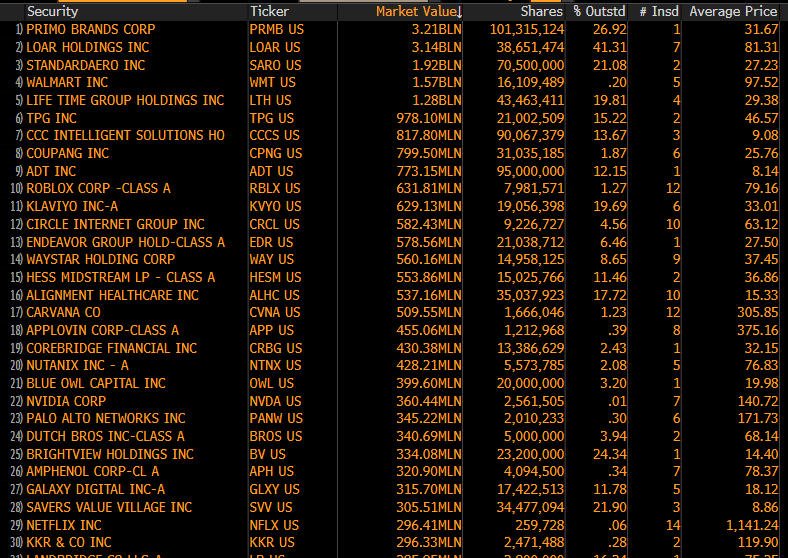Image resolution: width=788 pixels, height=558 pixels.
Task: Select shares value 95,000,000 for ADT
Action: tap(530, 171)
